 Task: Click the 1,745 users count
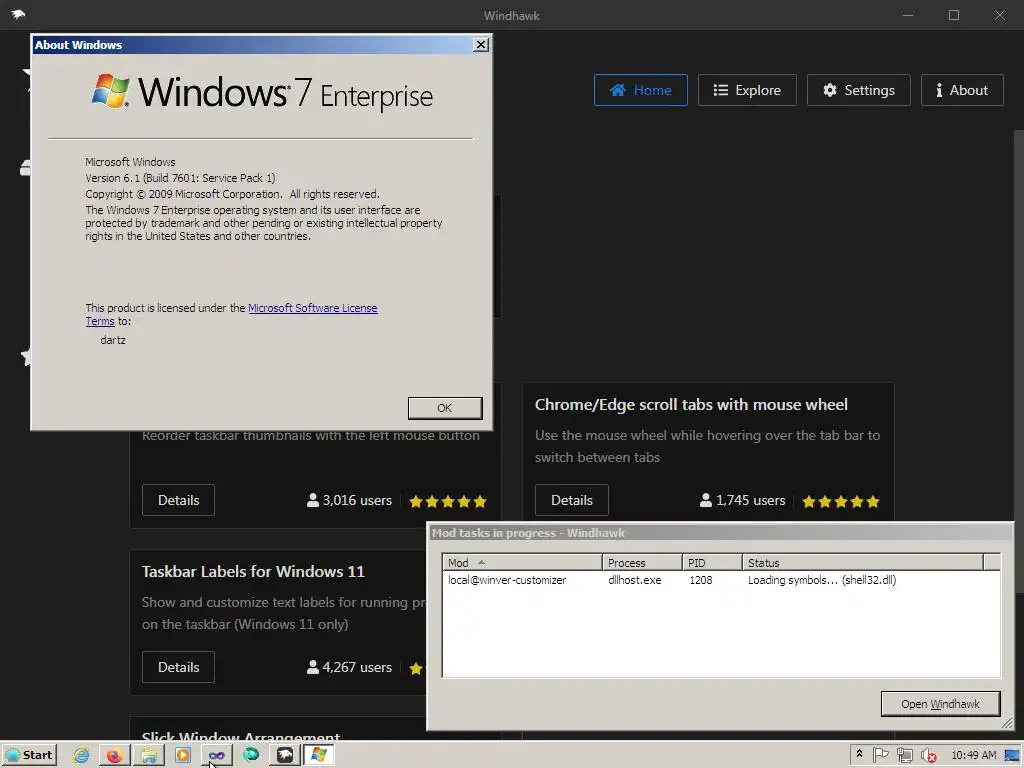pos(750,500)
